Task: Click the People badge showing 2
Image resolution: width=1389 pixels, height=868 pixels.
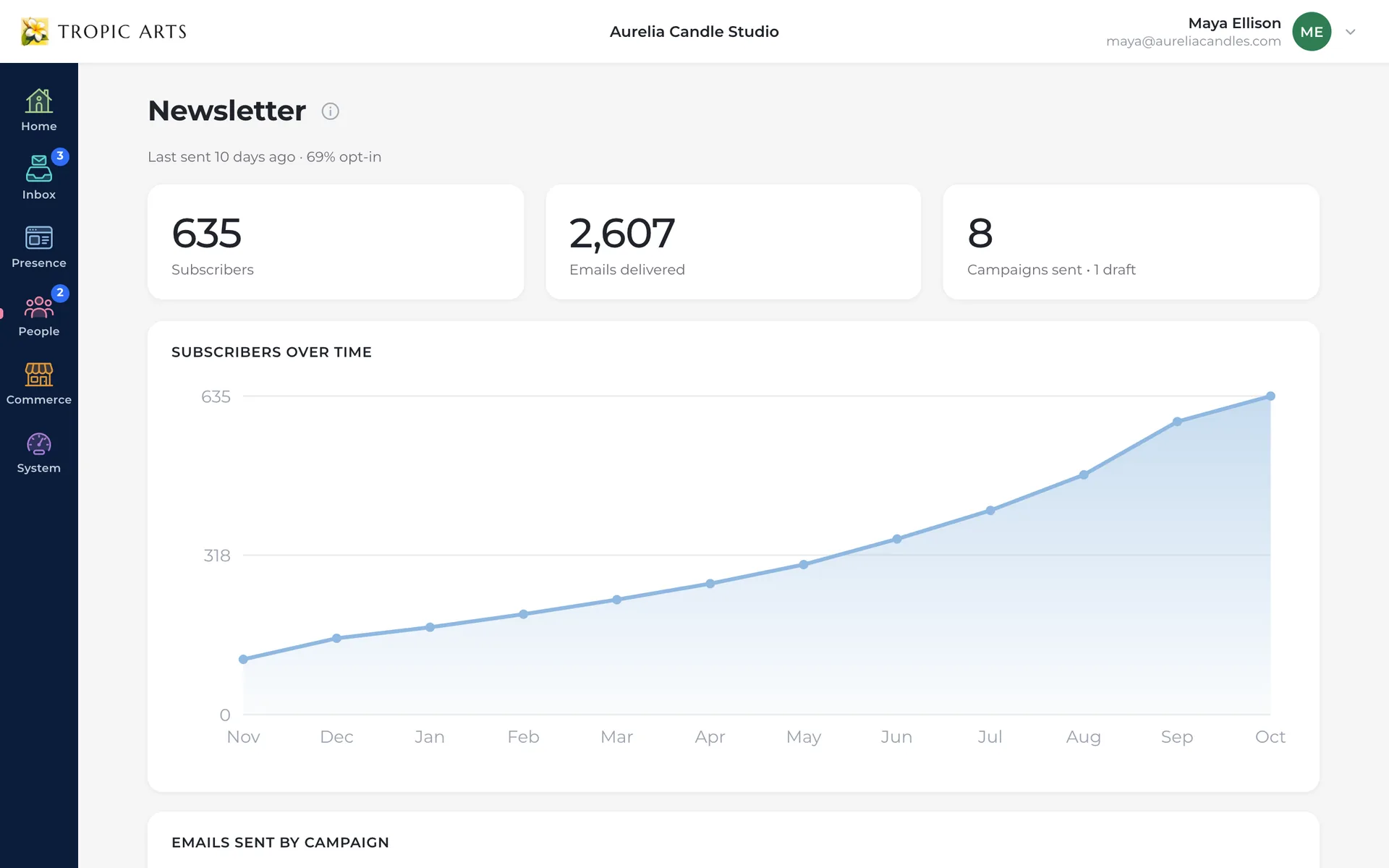Action: 60,293
